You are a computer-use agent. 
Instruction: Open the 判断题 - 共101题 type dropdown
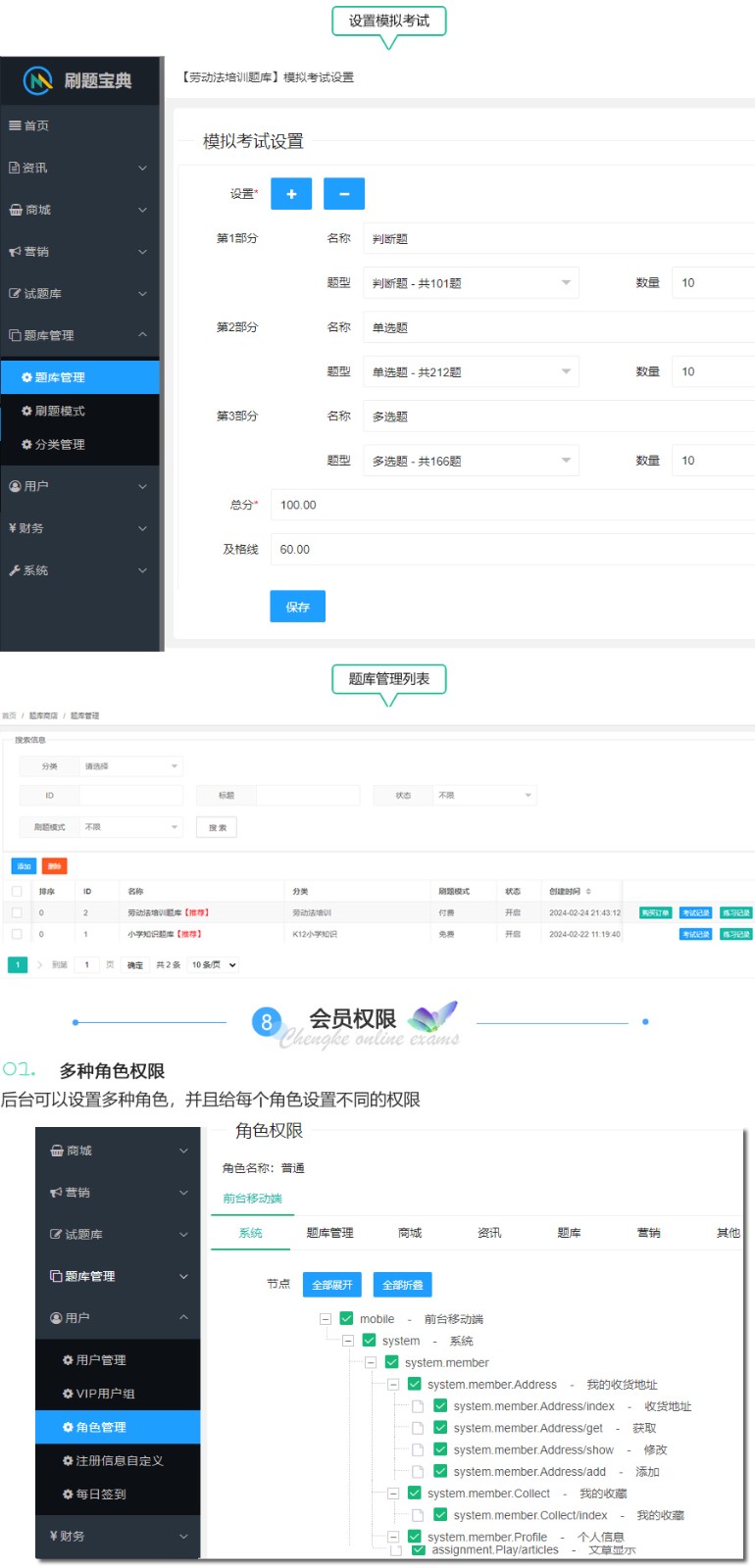pyautogui.click(x=471, y=283)
